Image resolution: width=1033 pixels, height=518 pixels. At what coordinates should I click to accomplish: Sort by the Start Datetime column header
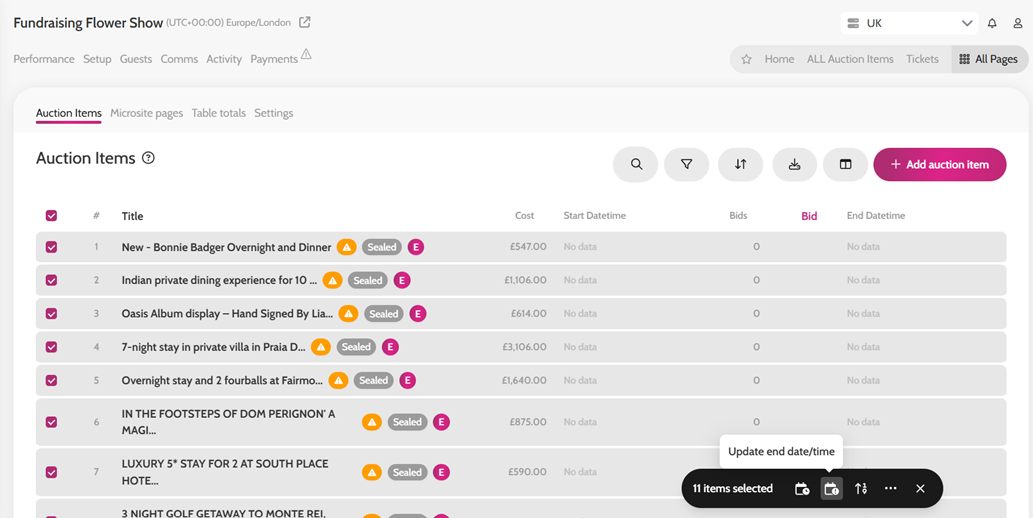[594, 216]
